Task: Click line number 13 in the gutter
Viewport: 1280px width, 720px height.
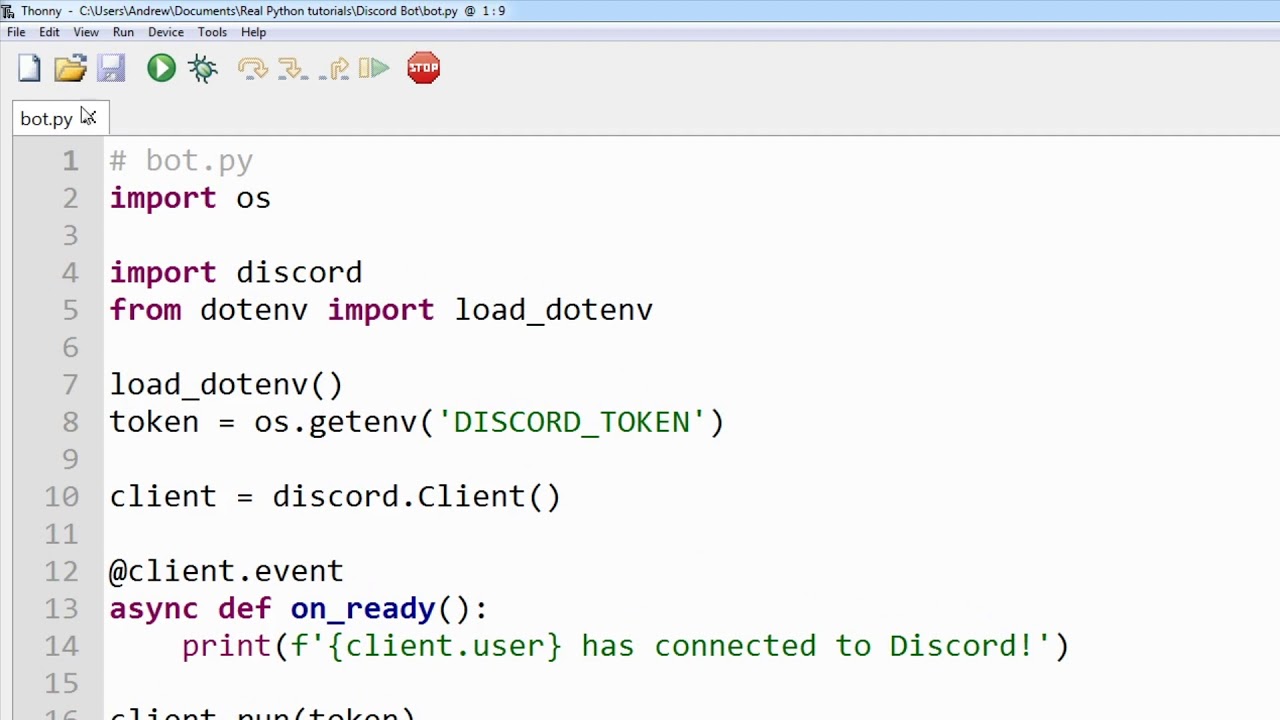Action: click(61, 609)
